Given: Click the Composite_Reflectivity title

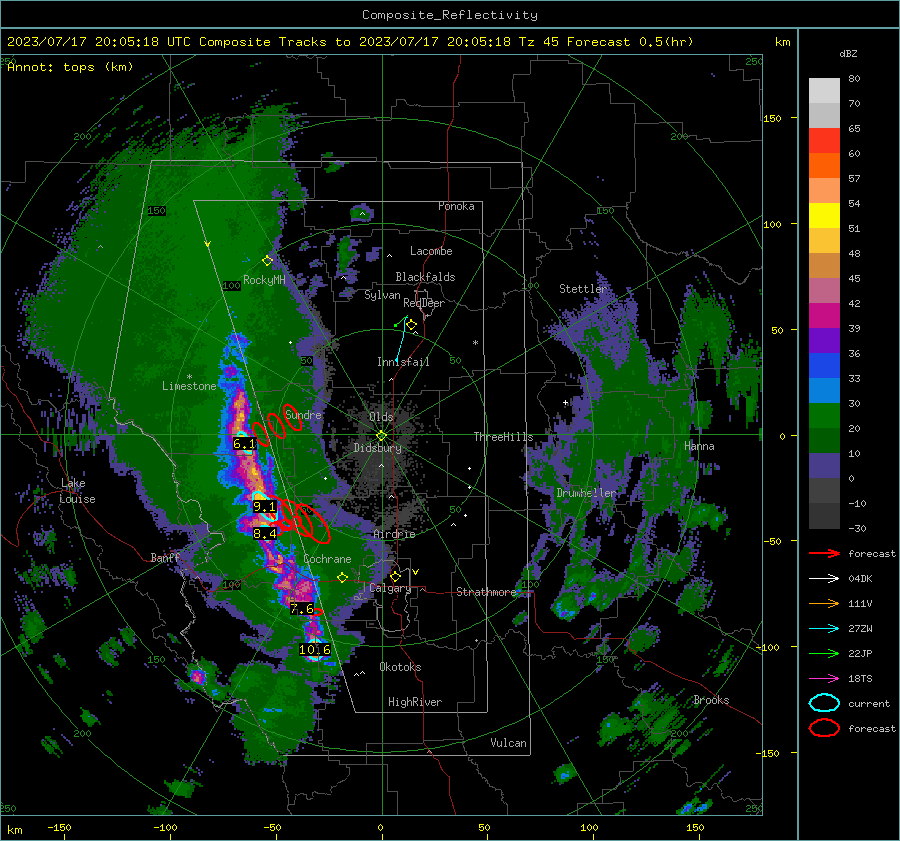Looking at the screenshot, I should pos(450,15).
